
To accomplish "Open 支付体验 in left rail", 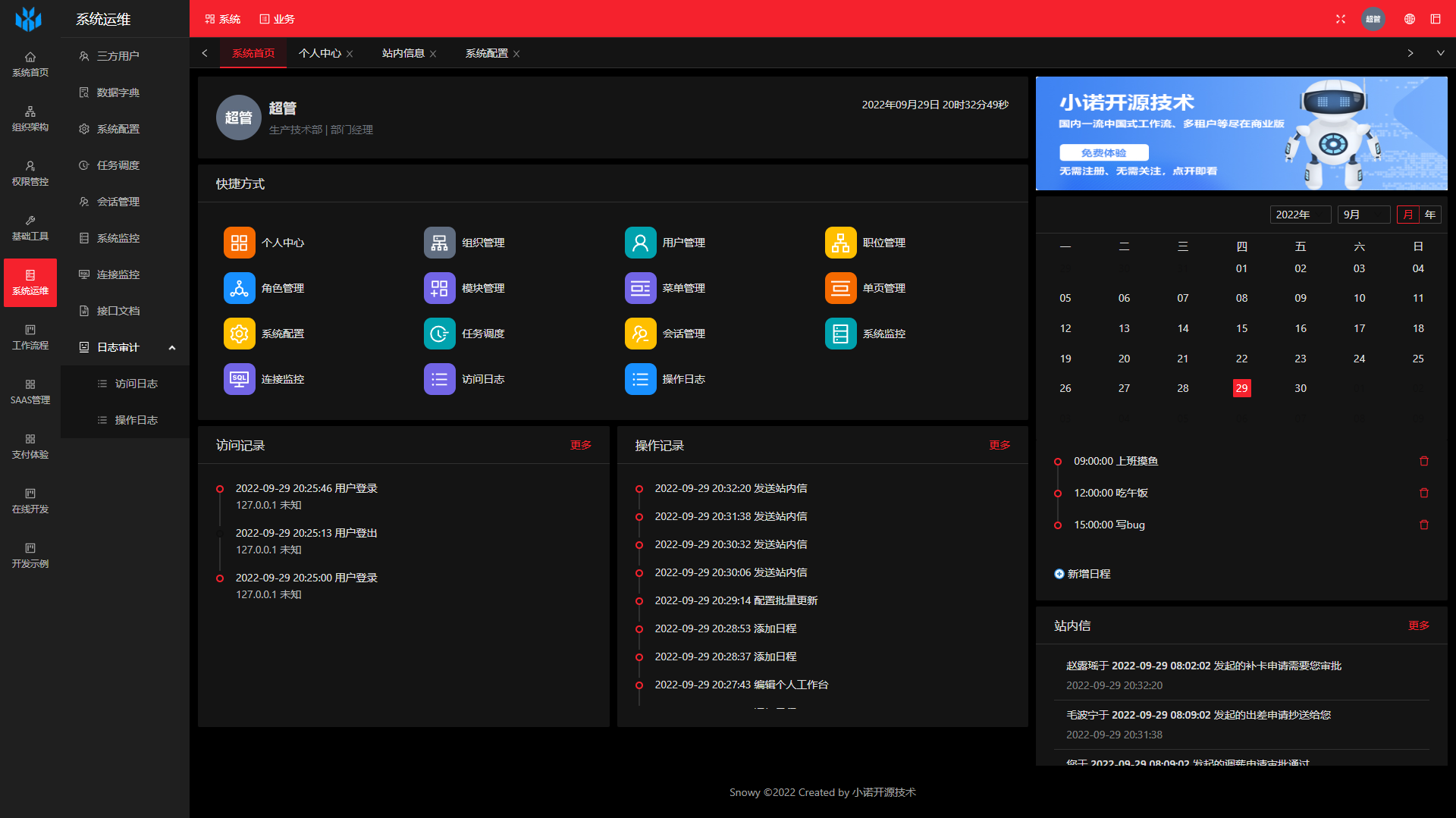I will coord(30,447).
